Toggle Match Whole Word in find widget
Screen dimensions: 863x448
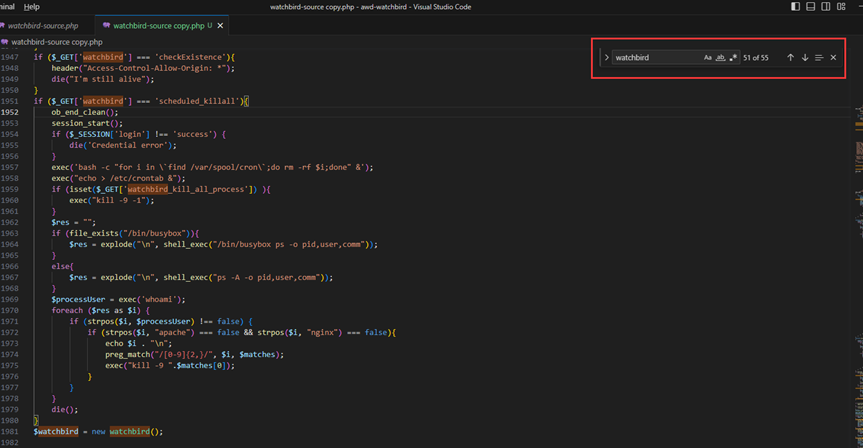pyautogui.click(x=720, y=58)
